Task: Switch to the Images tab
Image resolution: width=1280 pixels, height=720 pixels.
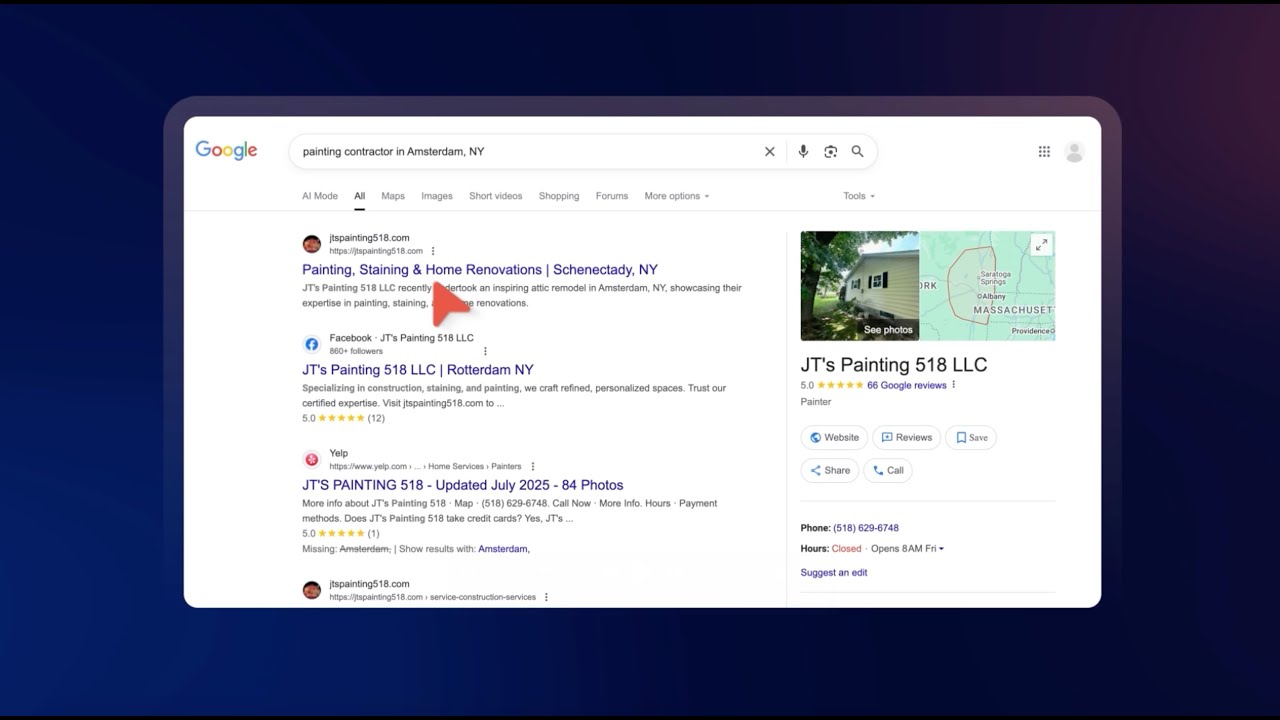Action: [x=437, y=196]
